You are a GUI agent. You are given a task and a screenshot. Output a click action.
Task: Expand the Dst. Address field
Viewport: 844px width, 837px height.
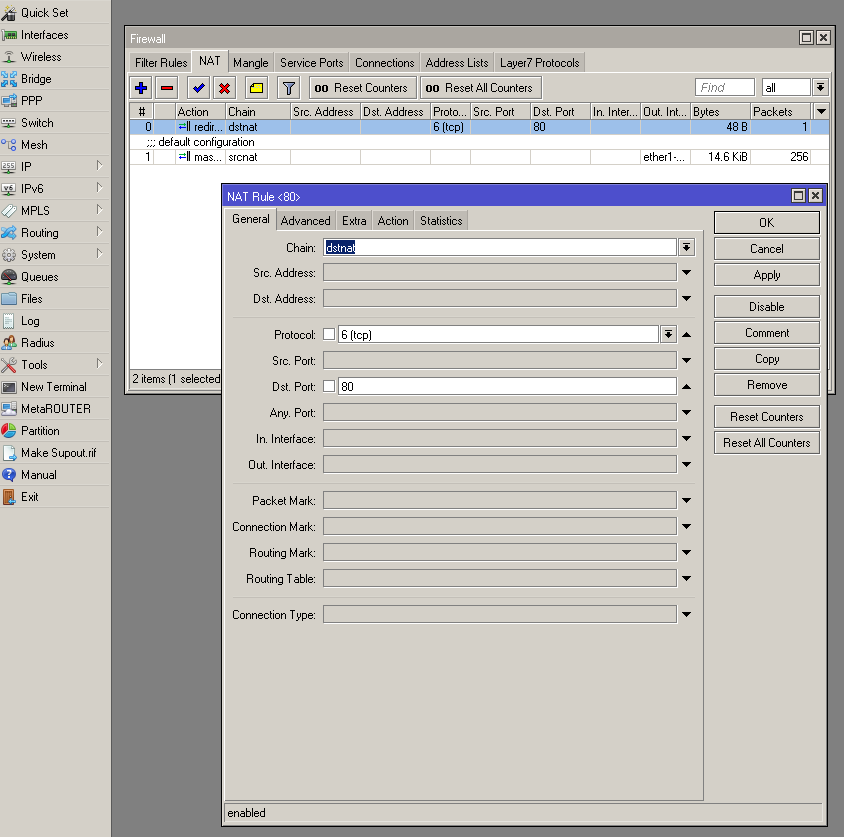pos(686,299)
